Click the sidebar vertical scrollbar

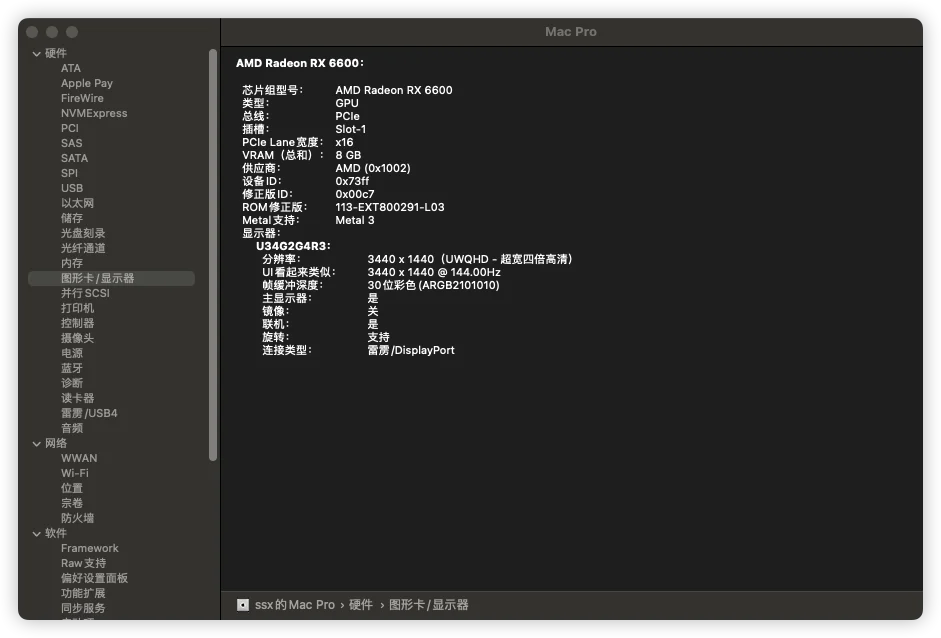(x=212, y=255)
